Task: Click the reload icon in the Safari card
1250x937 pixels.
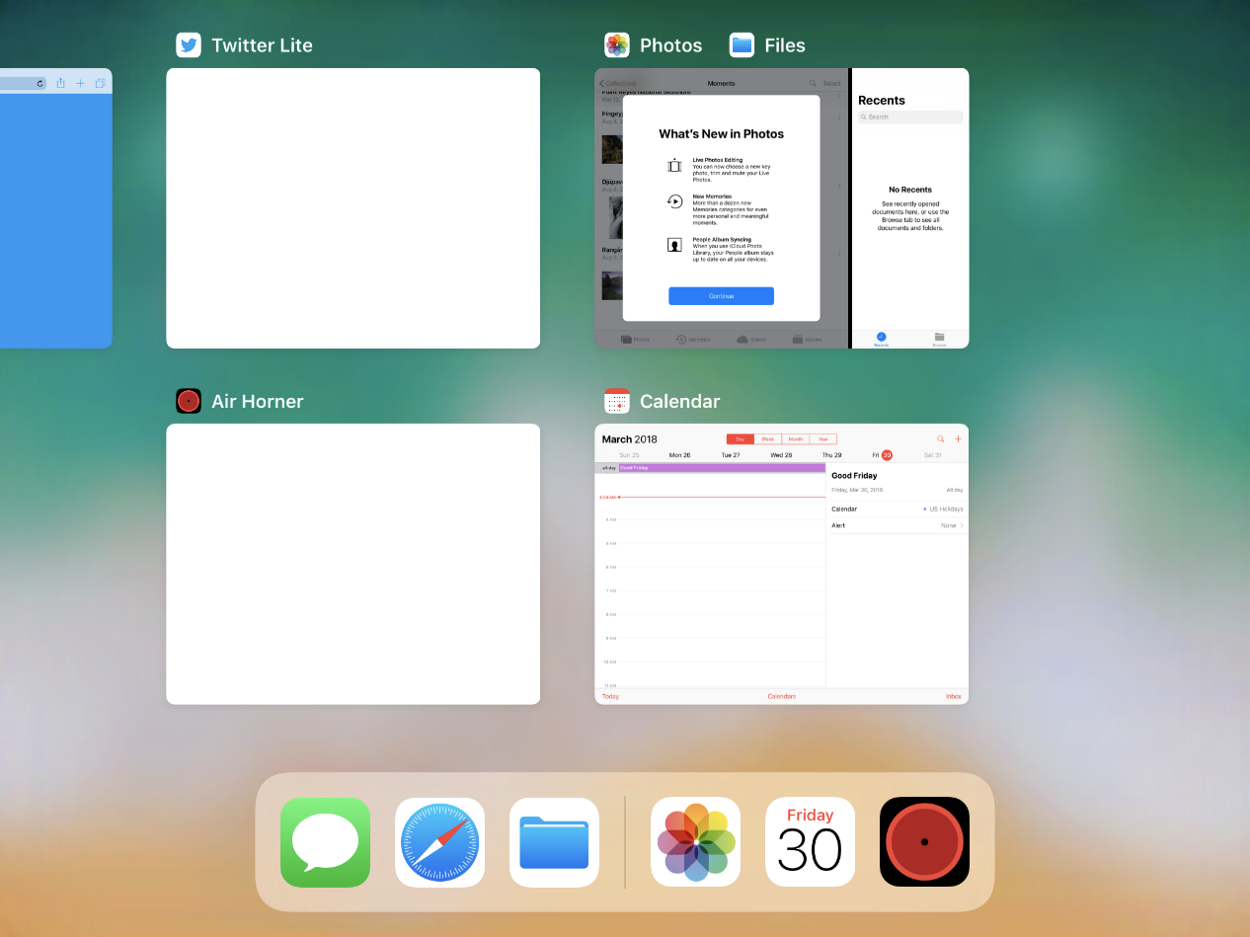Action: coord(40,83)
